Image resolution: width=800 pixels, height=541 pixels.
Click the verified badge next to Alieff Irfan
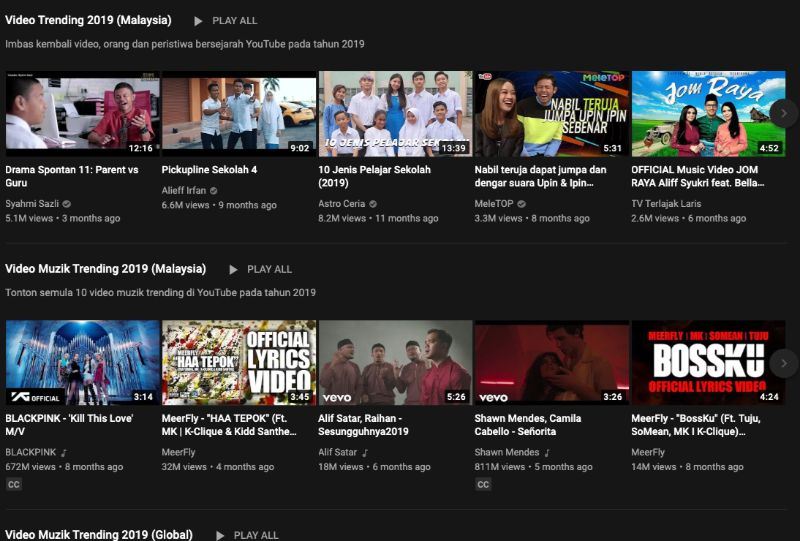[x=213, y=190]
